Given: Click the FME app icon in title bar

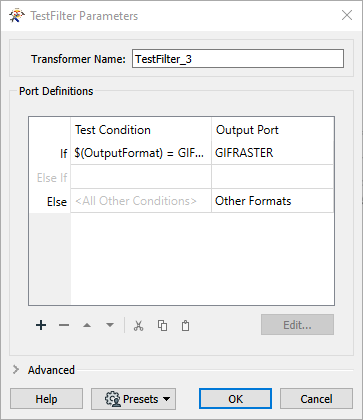Looking at the screenshot, I should pos(17,16).
